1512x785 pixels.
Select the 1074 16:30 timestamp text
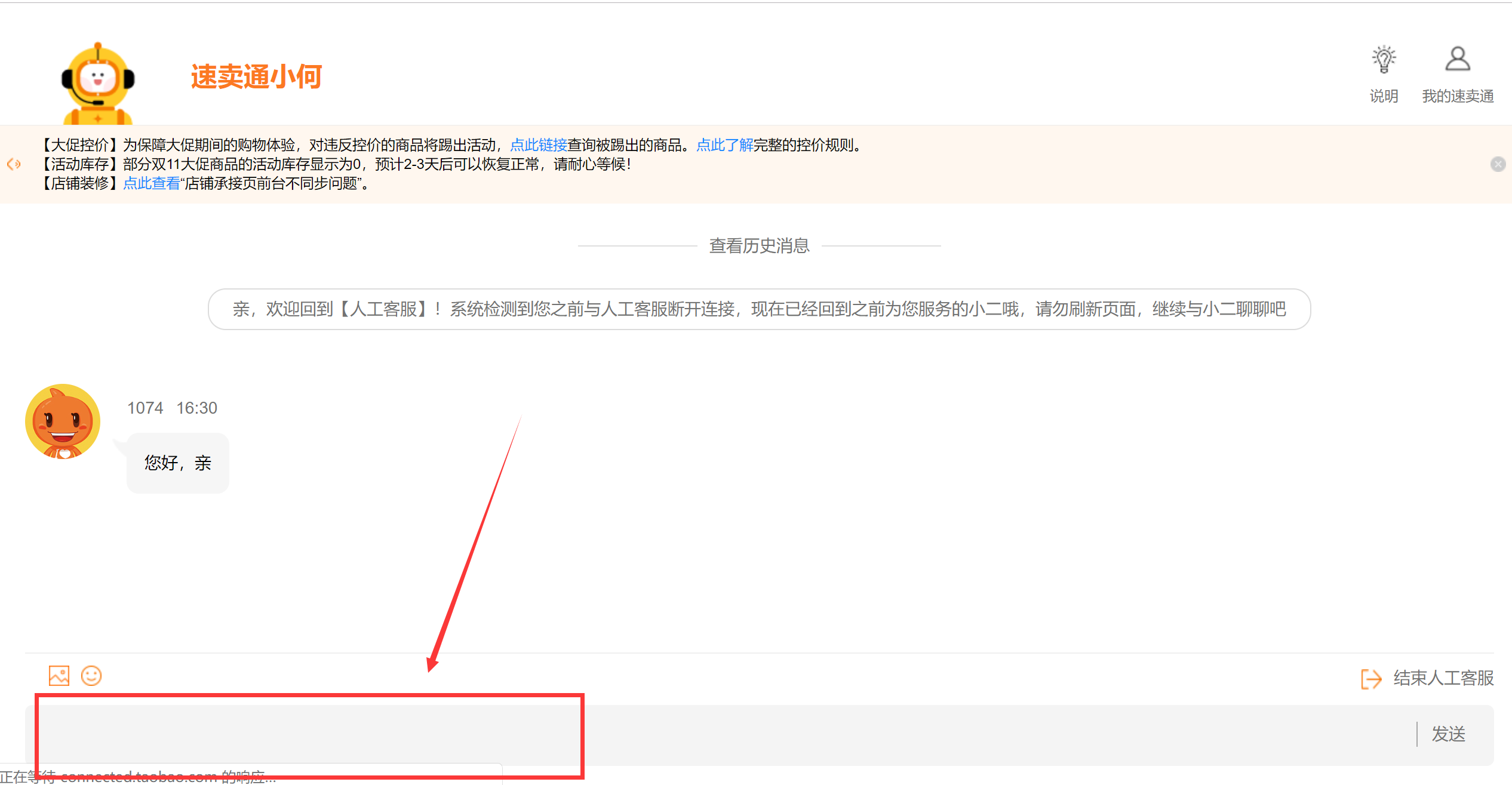pyautogui.click(x=172, y=408)
